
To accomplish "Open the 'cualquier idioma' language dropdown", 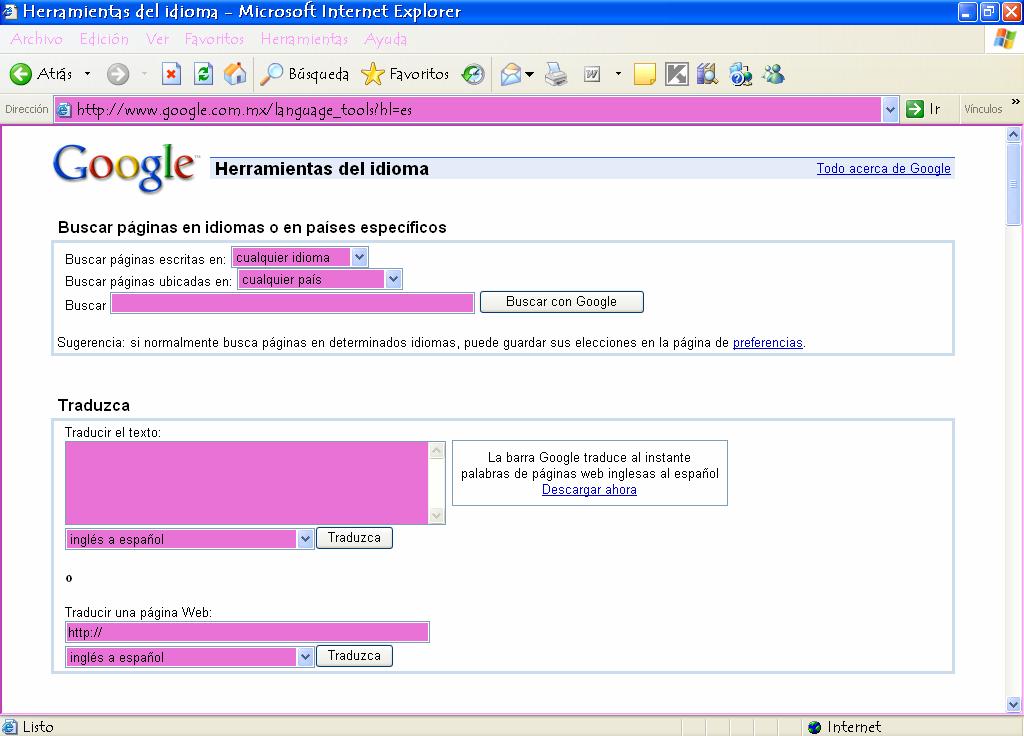I will [x=300, y=257].
